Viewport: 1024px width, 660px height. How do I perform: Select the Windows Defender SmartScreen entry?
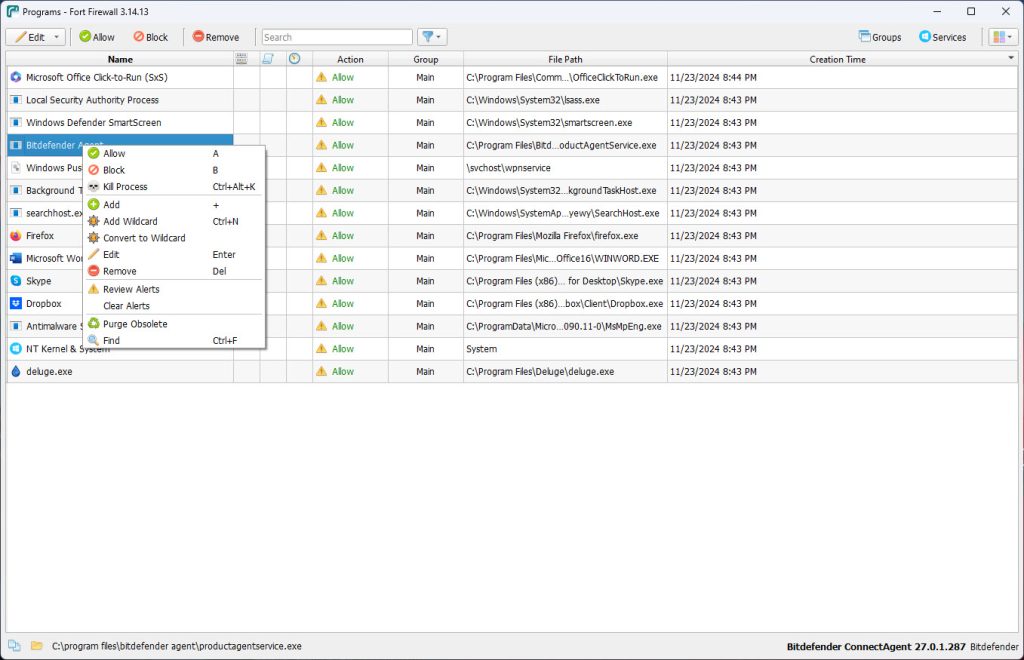[93, 122]
